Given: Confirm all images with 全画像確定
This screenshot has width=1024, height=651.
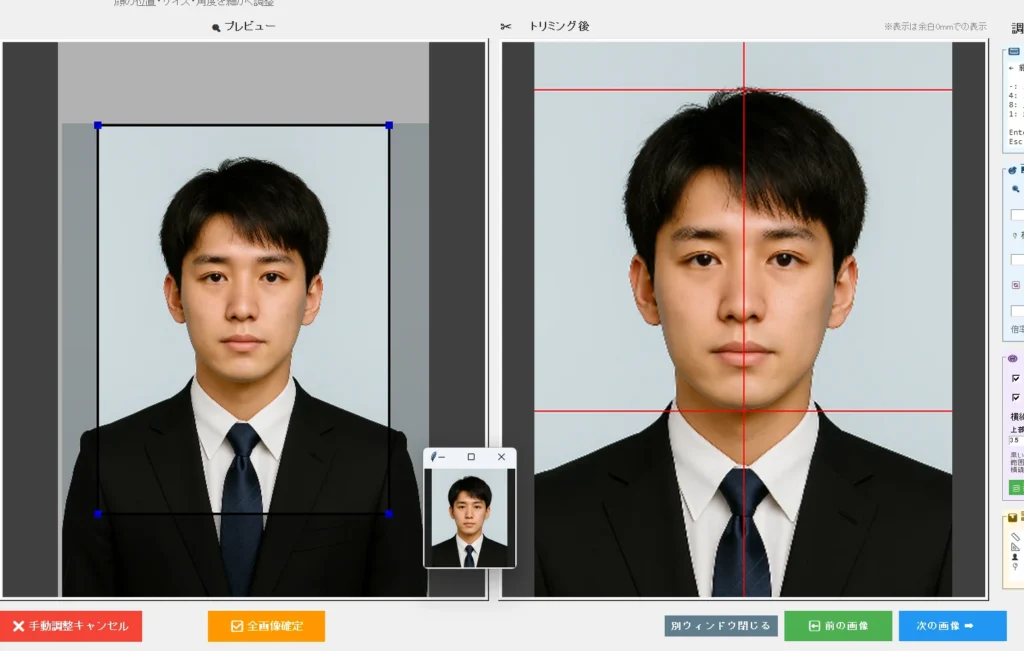Looking at the screenshot, I should [266, 626].
